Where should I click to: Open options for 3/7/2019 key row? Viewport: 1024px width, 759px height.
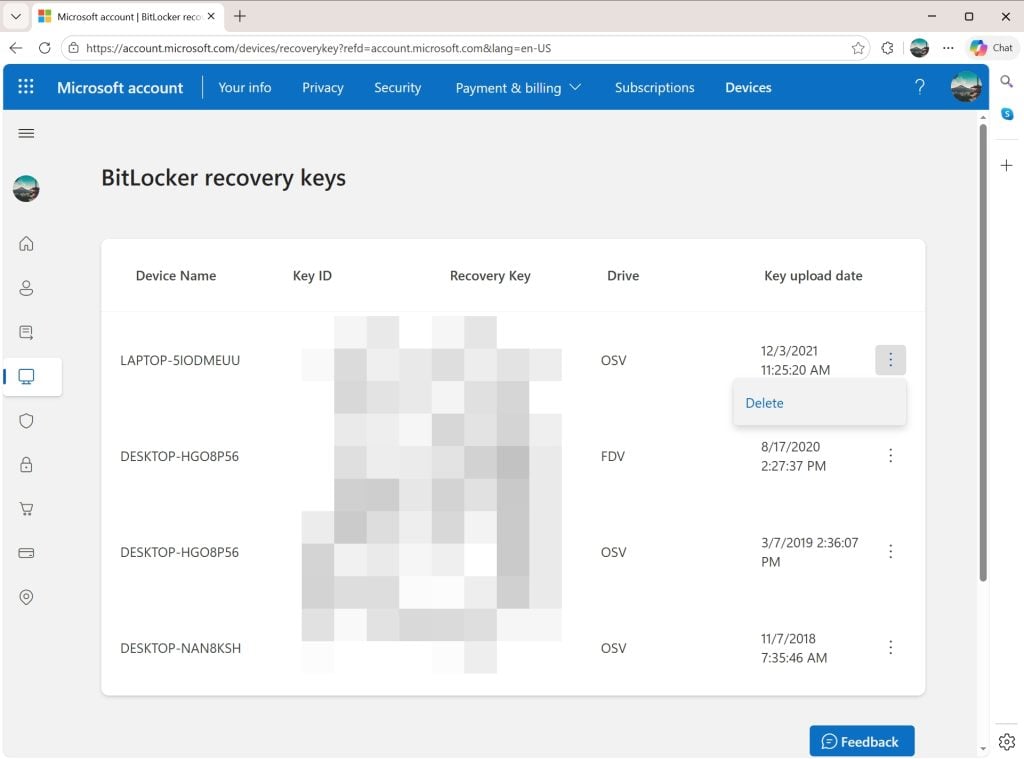pos(890,552)
